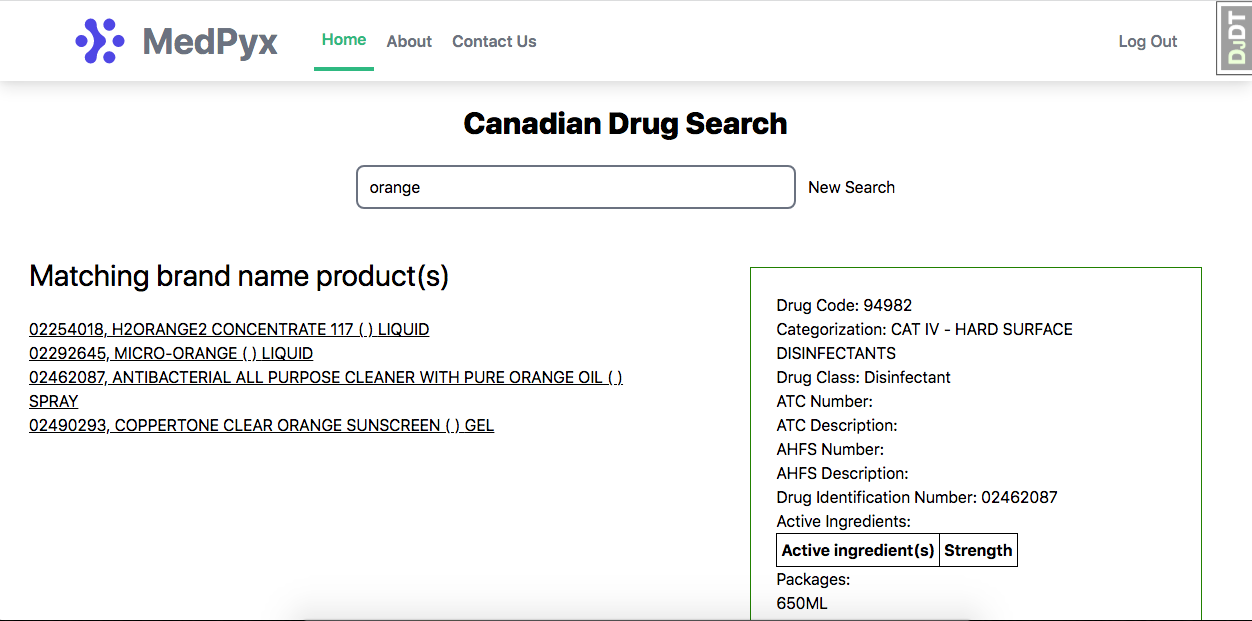Click the Matching brand name product(s) heading
The height and width of the screenshot is (621, 1252).
pos(239,276)
